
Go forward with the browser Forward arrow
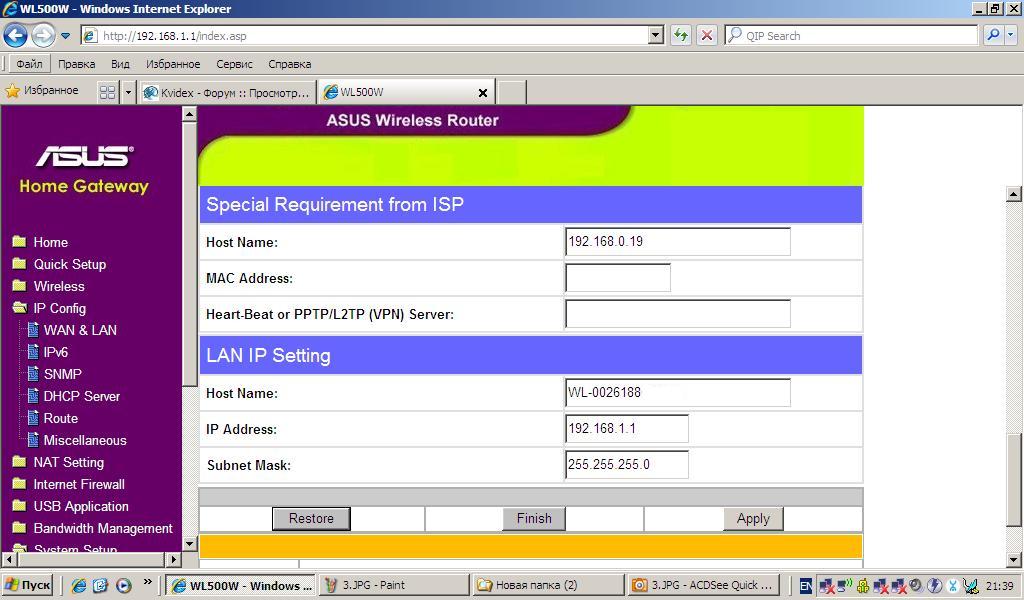(43, 35)
